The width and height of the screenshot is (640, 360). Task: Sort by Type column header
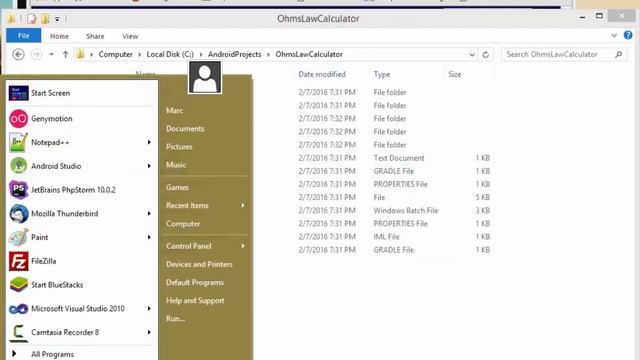[x=382, y=74]
